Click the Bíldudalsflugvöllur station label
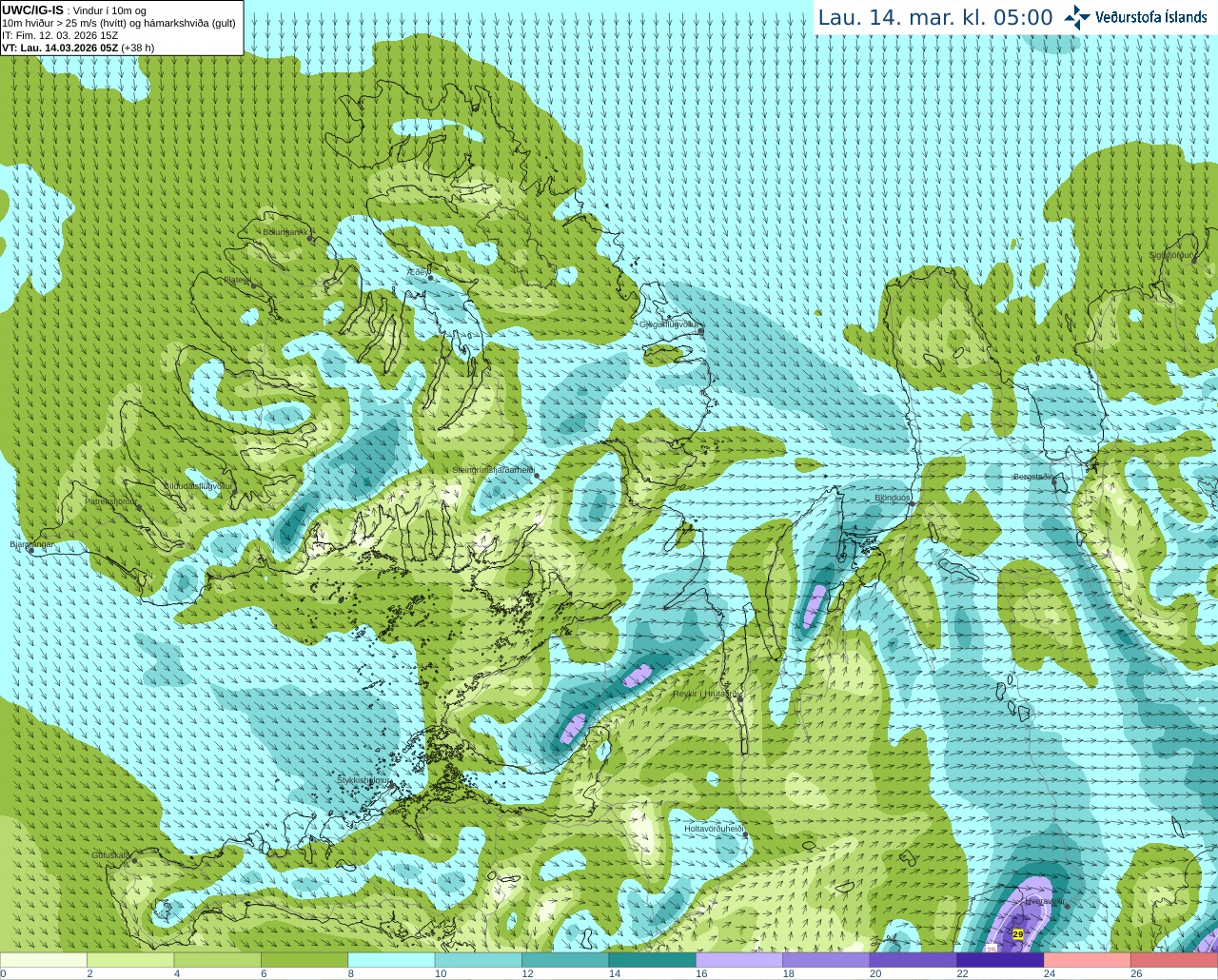 (x=198, y=485)
